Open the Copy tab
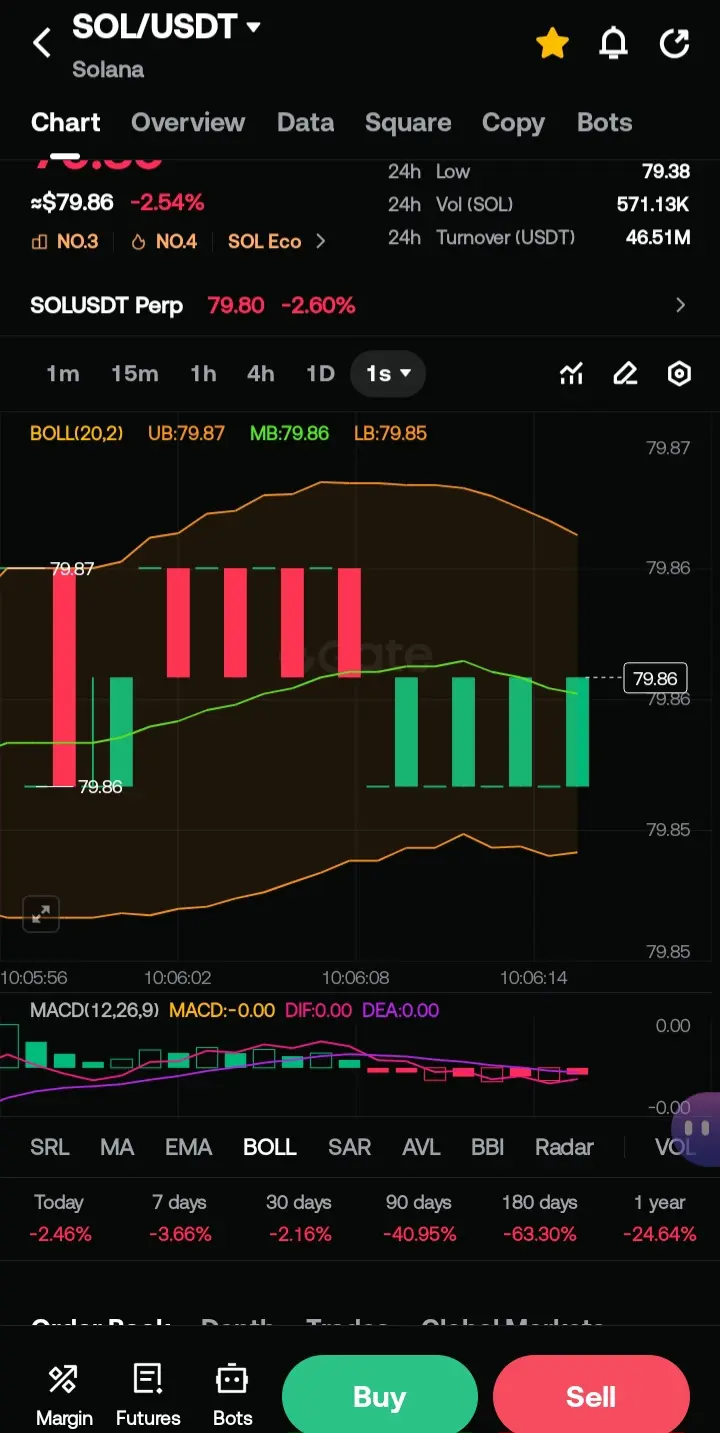Image resolution: width=720 pixels, height=1433 pixels. pos(513,123)
